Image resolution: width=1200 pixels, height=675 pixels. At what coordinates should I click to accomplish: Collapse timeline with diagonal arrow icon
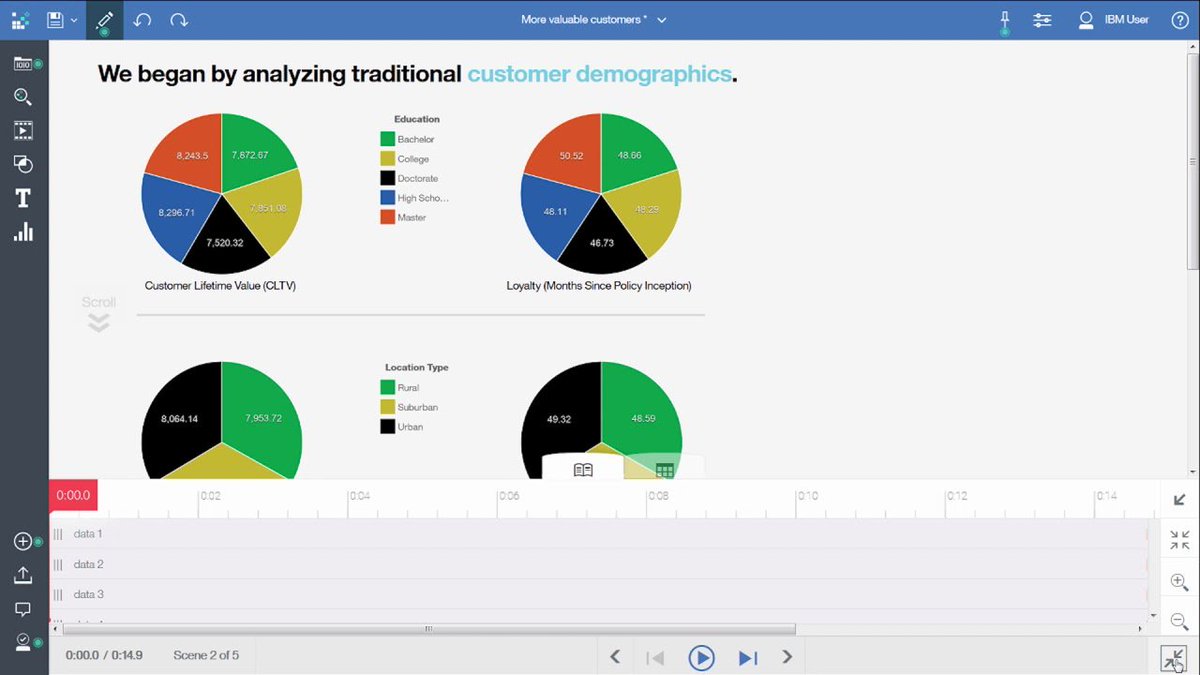1180,500
